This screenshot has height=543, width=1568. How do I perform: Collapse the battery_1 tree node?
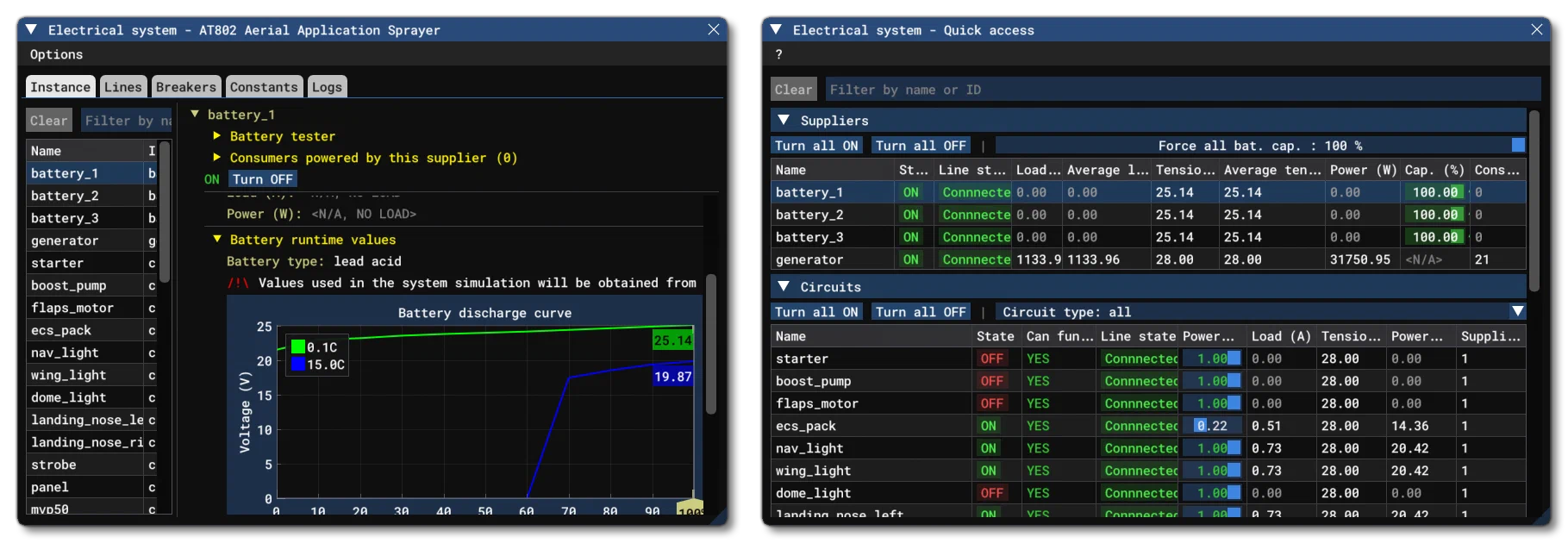[195, 114]
